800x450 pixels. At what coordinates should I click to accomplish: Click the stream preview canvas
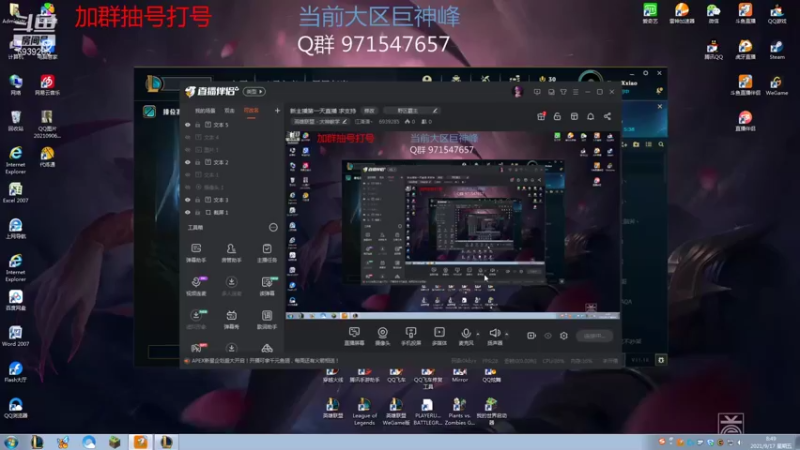tap(453, 226)
